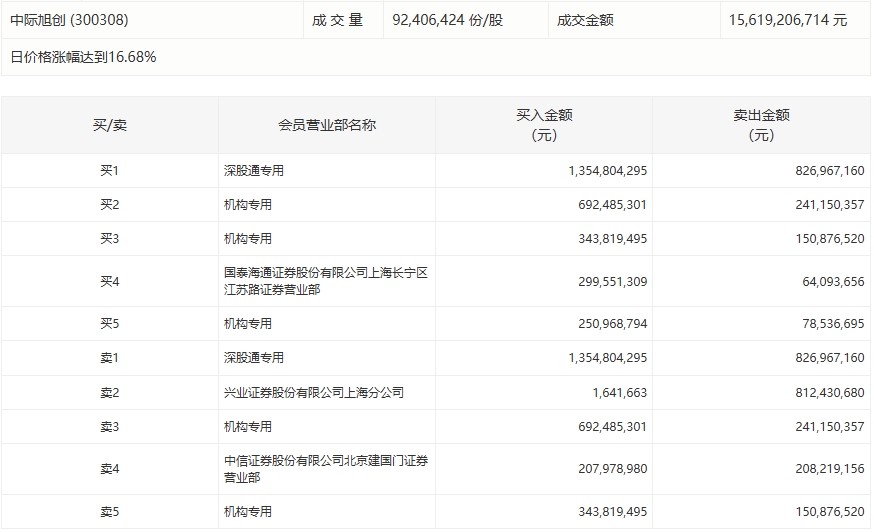Screen dimensions: 874x532
Task: Click the buy amount 207,978,980
Action: point(613,468)
